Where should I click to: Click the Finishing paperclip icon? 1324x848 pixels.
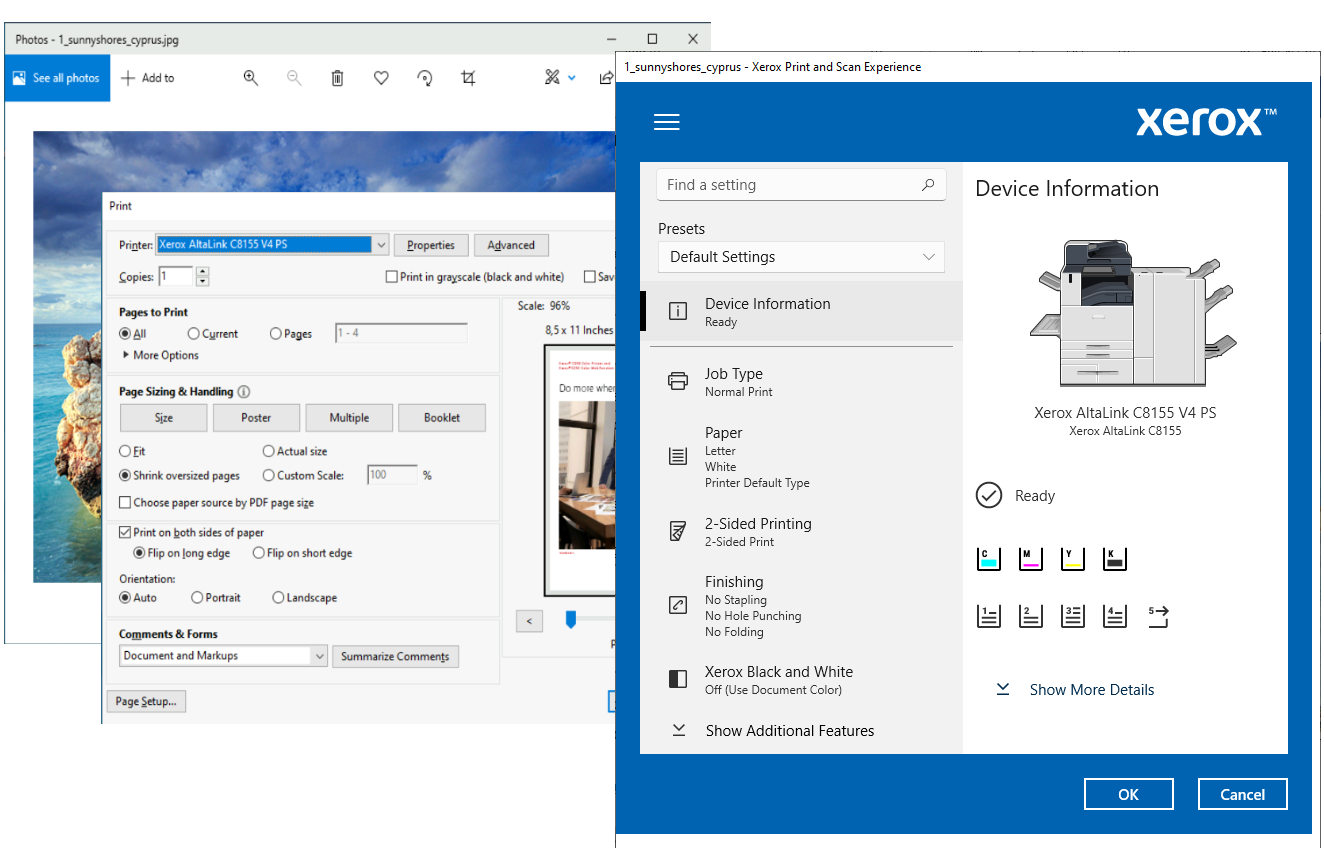point(678,605)
